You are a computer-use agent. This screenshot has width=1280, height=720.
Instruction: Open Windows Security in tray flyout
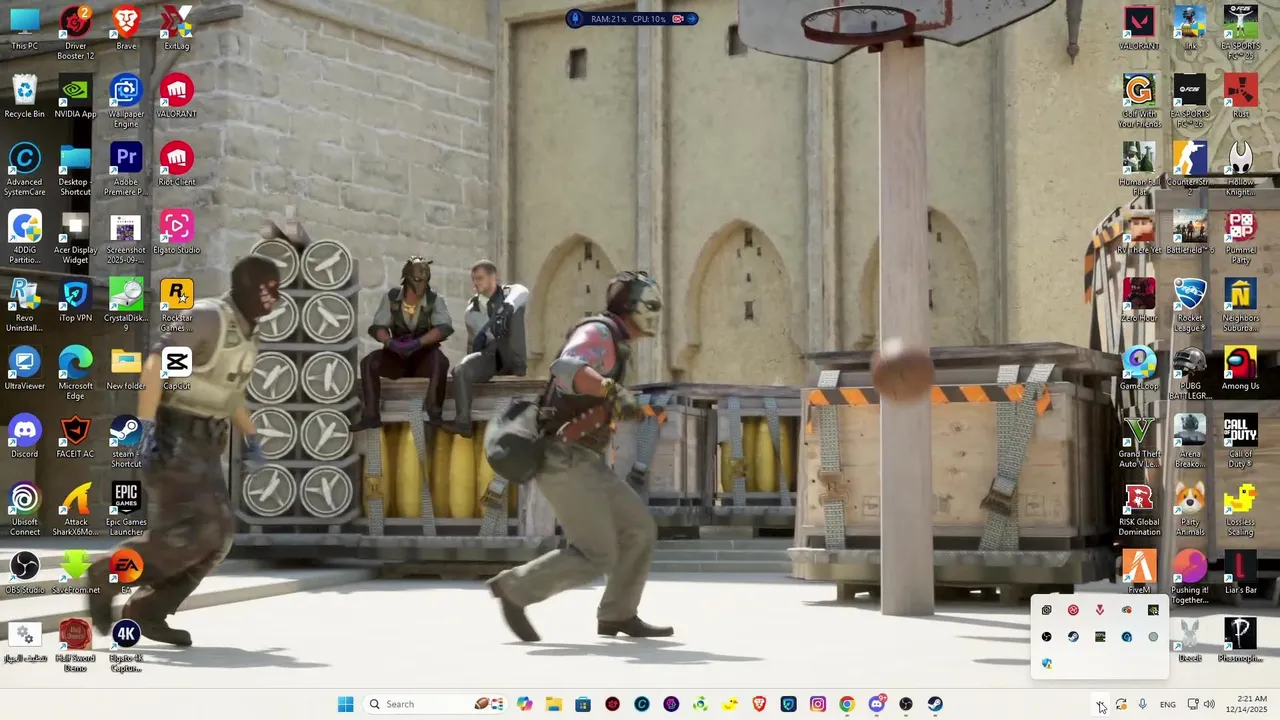point(1047,664)
